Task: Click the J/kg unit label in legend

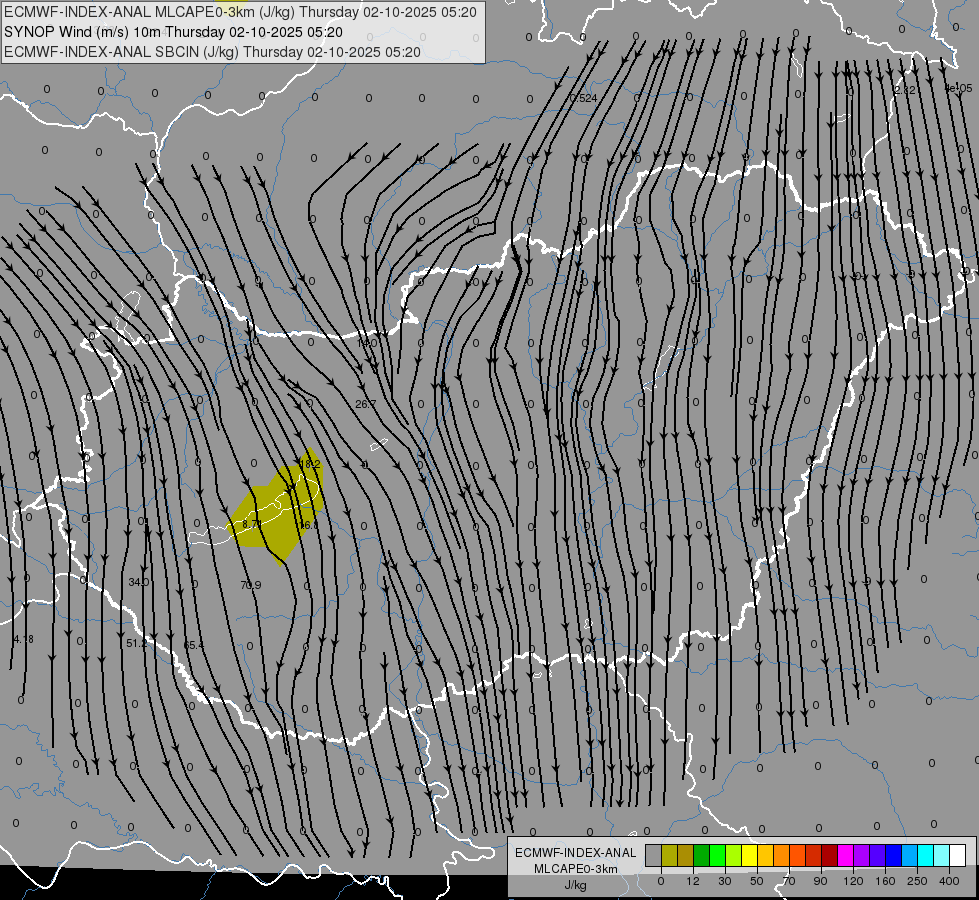Action: tap(576, 885)
